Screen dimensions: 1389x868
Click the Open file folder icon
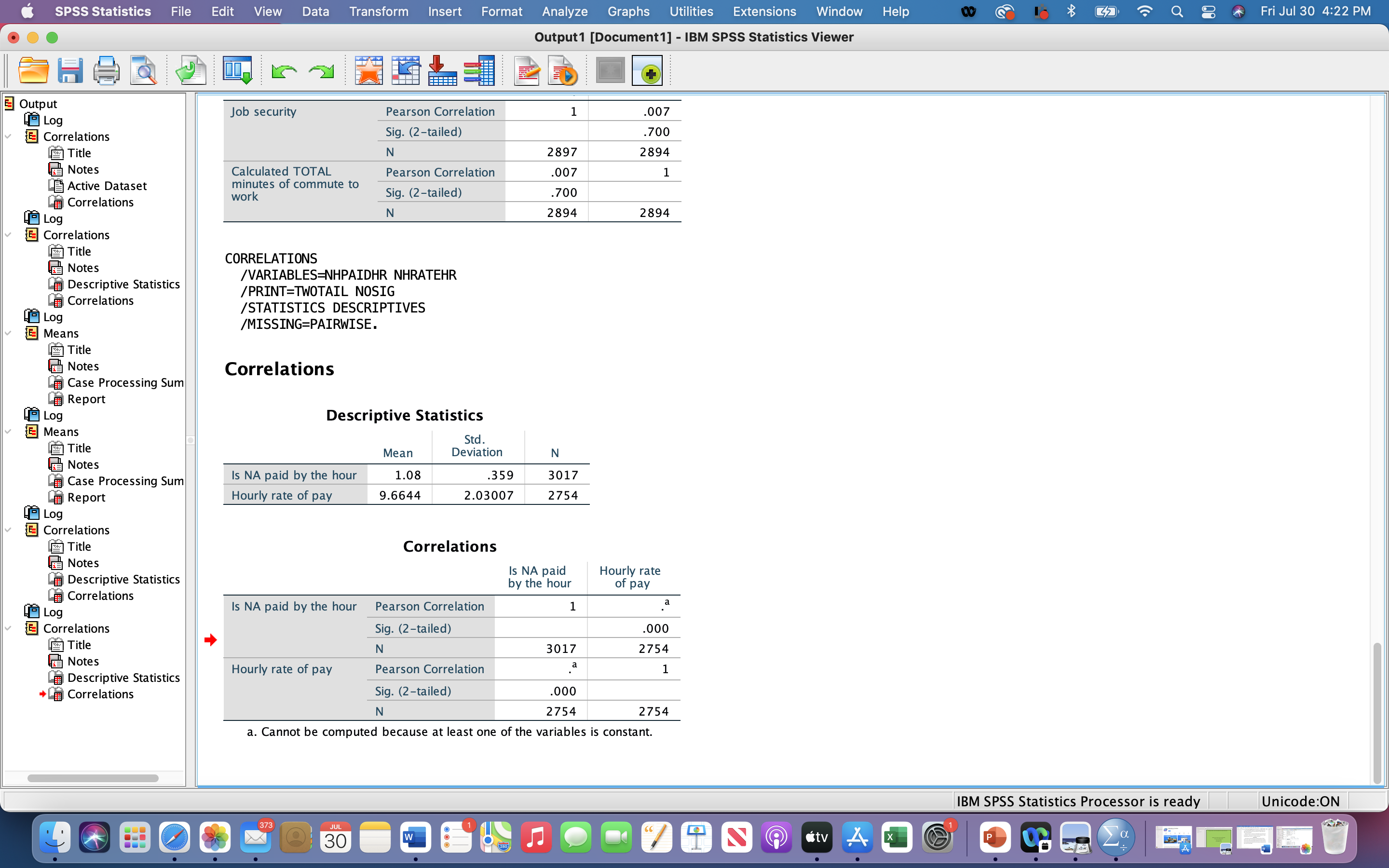(x=33, y=71)
